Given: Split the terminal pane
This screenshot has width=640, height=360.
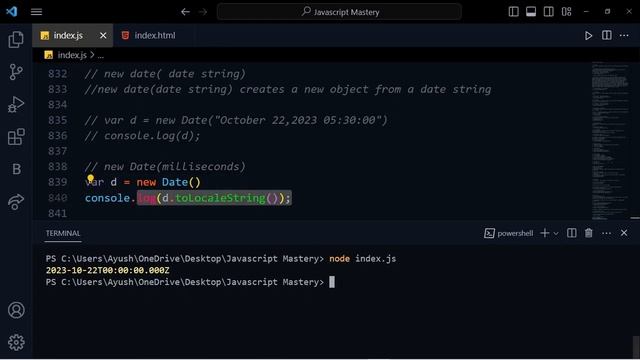Looking at the screenshot, I should (x=571, y=233).
